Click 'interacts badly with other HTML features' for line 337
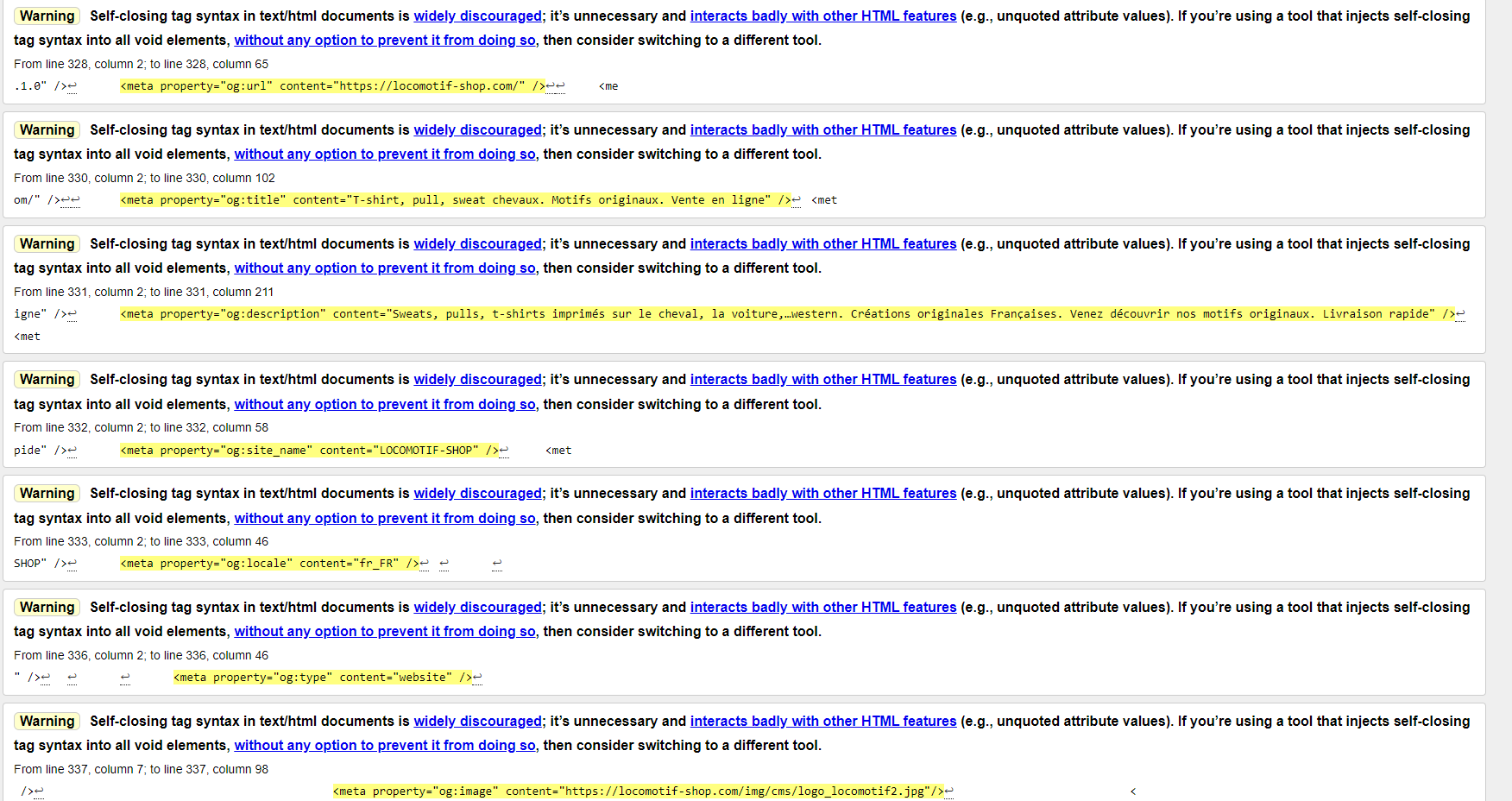The image size is (1512, 801). point(823,722)
